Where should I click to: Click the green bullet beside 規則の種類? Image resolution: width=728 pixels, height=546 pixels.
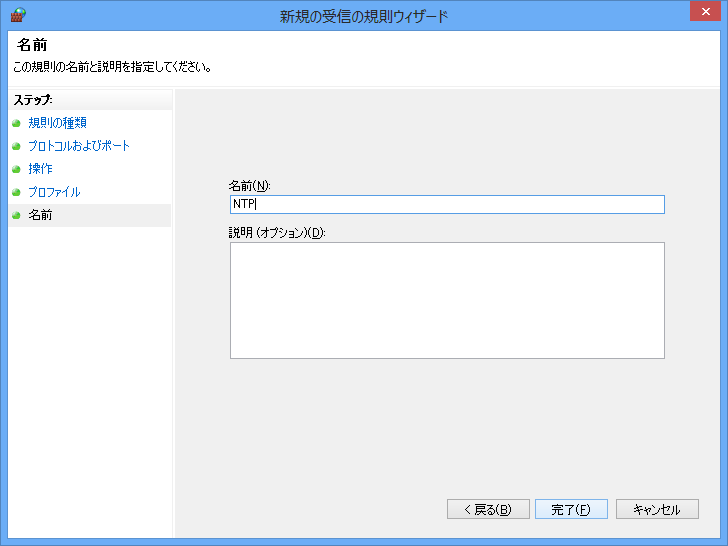(16, 123)
